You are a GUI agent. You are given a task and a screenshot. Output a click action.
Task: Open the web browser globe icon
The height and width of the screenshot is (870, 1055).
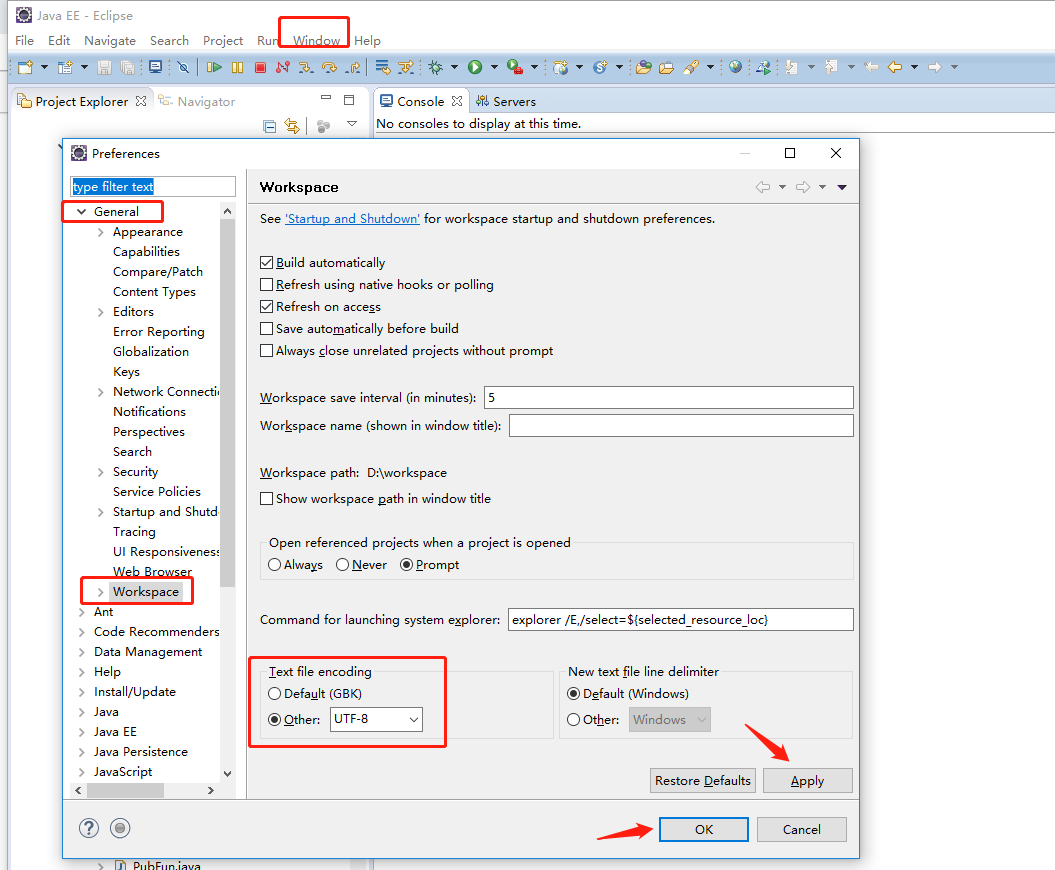tap(735, 67)
